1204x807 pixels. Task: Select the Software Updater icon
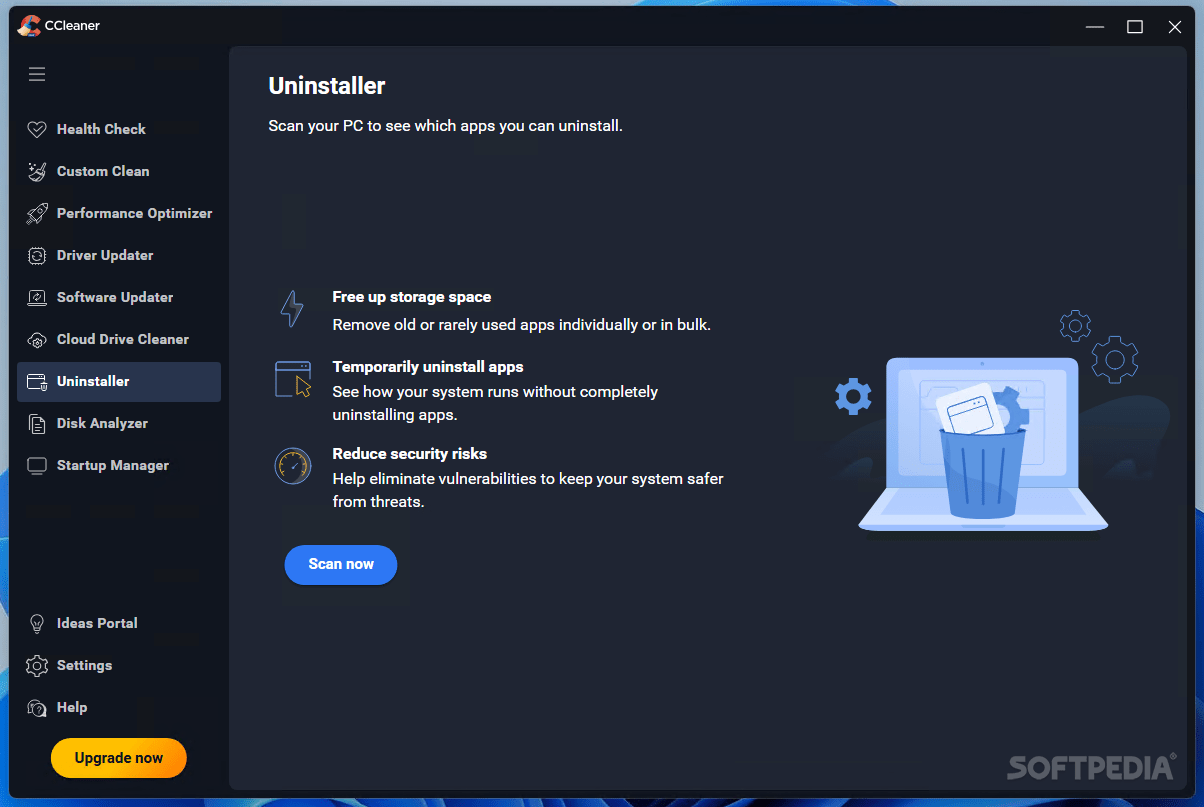click(x=37, y=297)
